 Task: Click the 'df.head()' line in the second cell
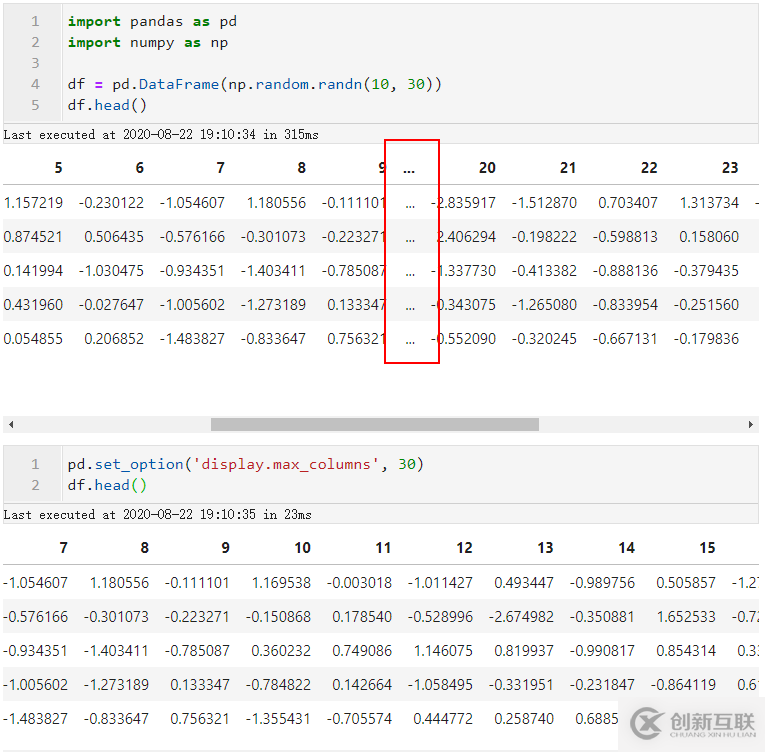point(107,485)
